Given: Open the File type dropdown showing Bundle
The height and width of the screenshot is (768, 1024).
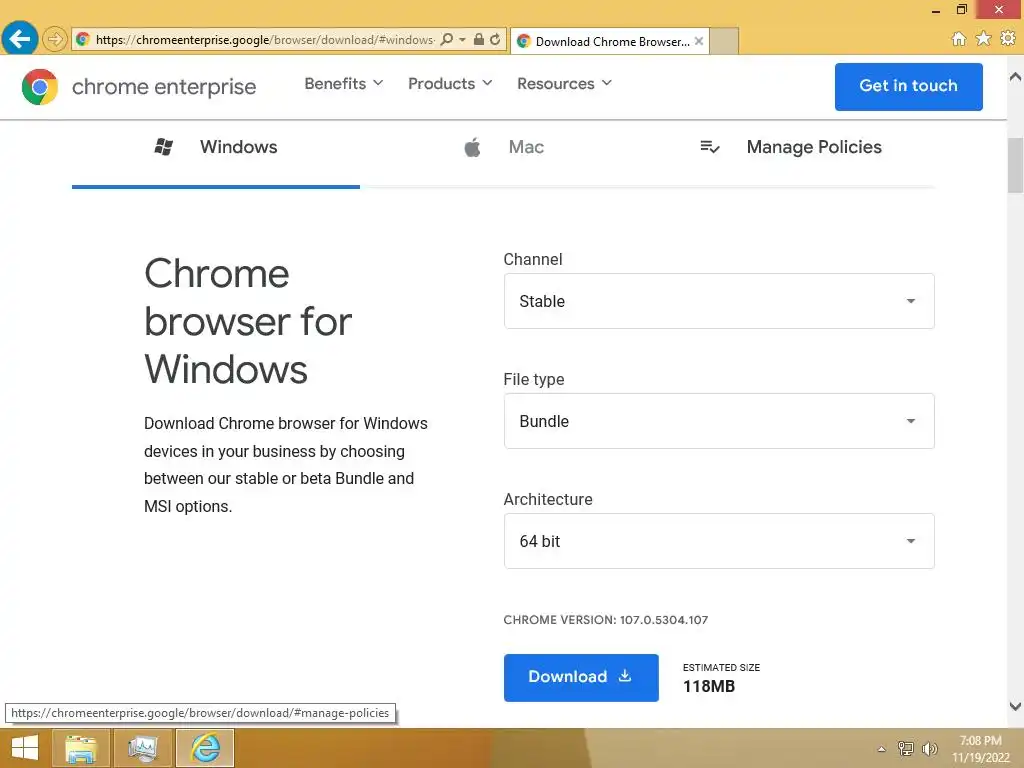Looking at the screenshot, I should coord(719,421).
